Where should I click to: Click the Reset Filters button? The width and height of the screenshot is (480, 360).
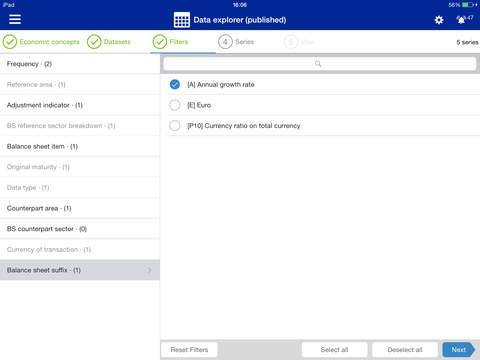click(x=189, y=350)
